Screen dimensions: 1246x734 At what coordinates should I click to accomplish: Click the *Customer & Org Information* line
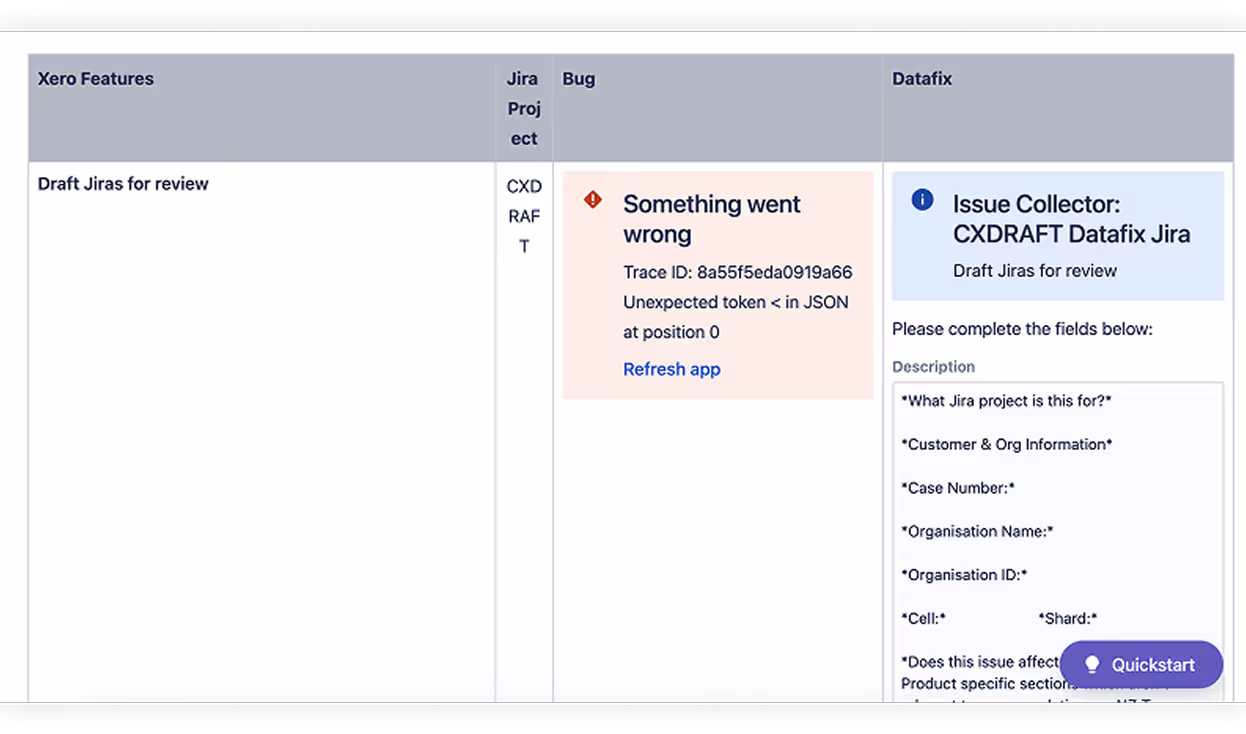[1006, 444]
